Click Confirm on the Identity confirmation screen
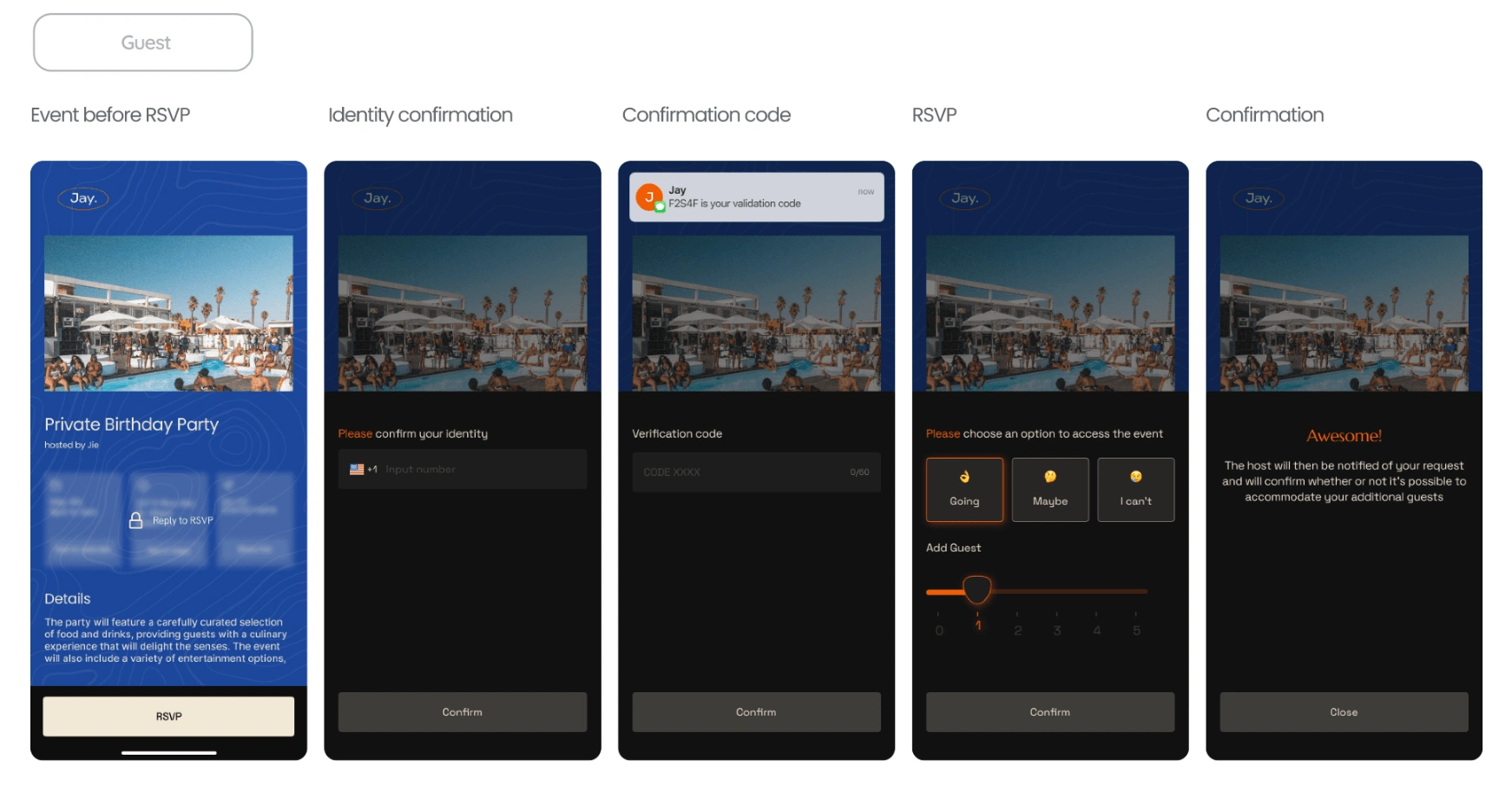This screenshot has height=799, width=1512. [463, 712]
